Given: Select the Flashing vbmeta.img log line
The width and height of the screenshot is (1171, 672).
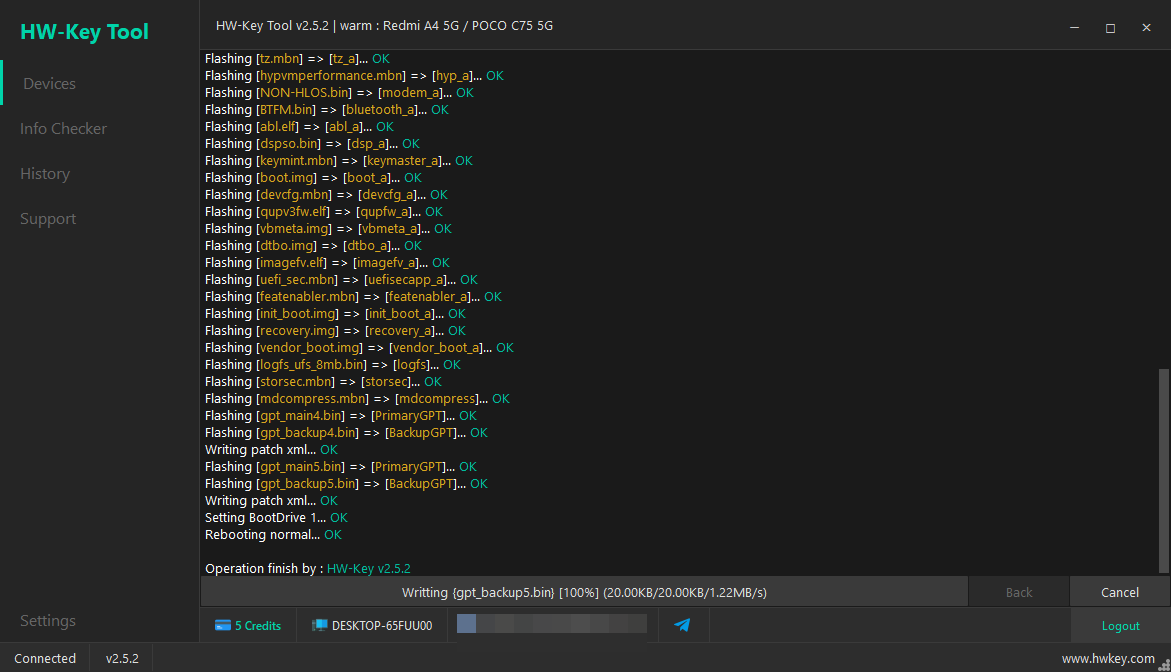Looking at the screenshot, I should coord(328,228).
